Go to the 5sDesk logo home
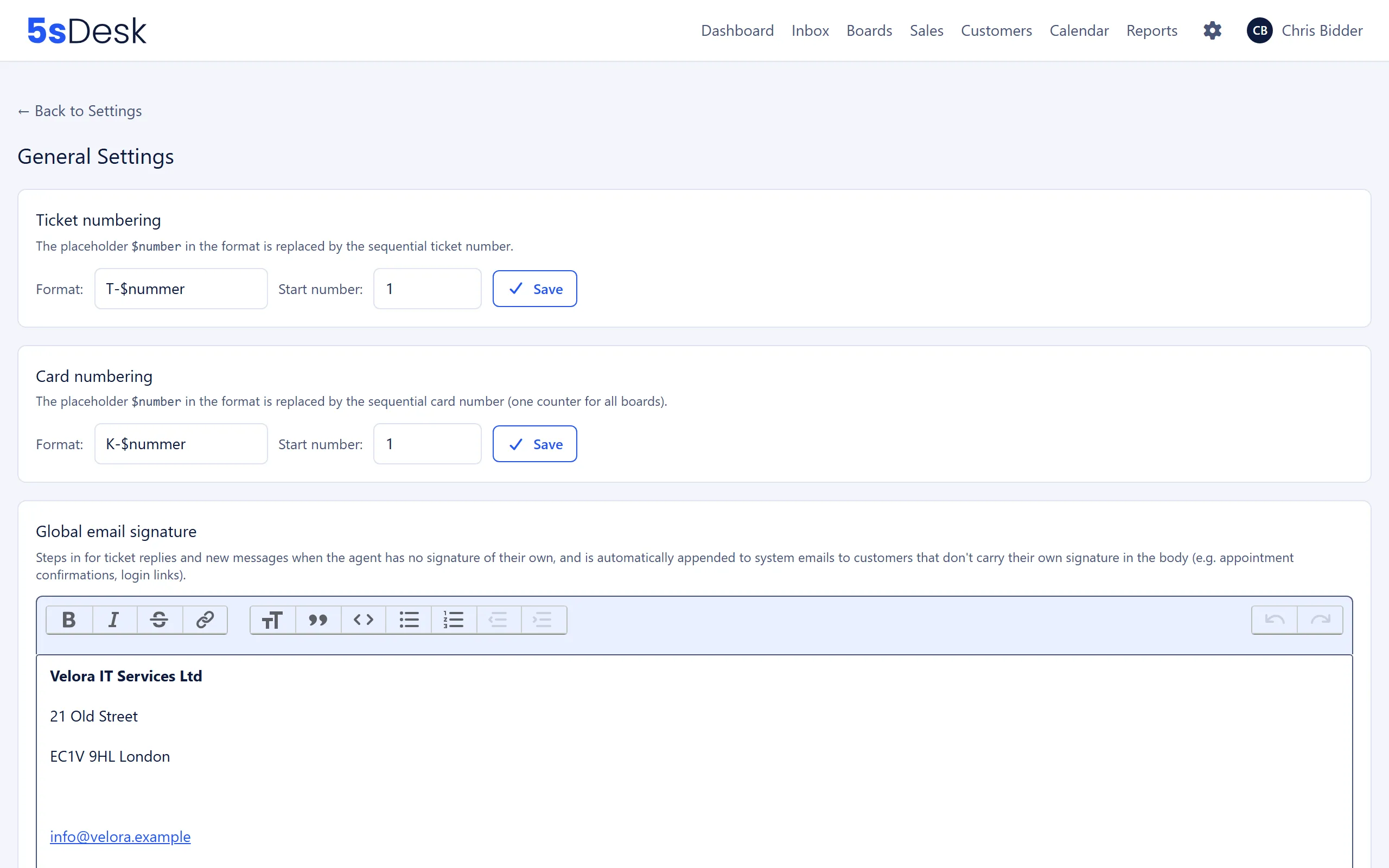Viewport: 1389px width, 868px height. click(87, 30)
